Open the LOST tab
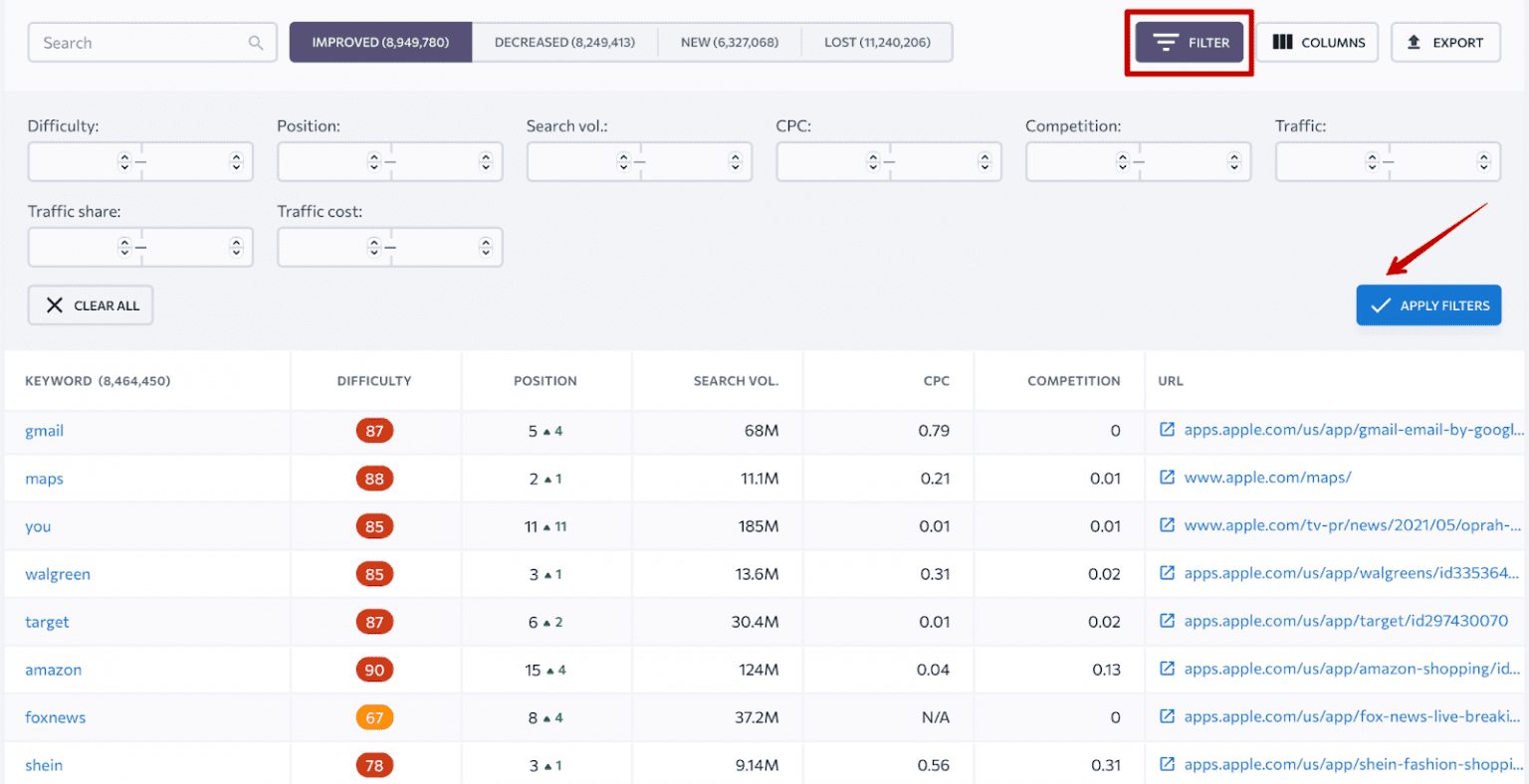Screen dimensions: 1529x784 pos(877,42)
